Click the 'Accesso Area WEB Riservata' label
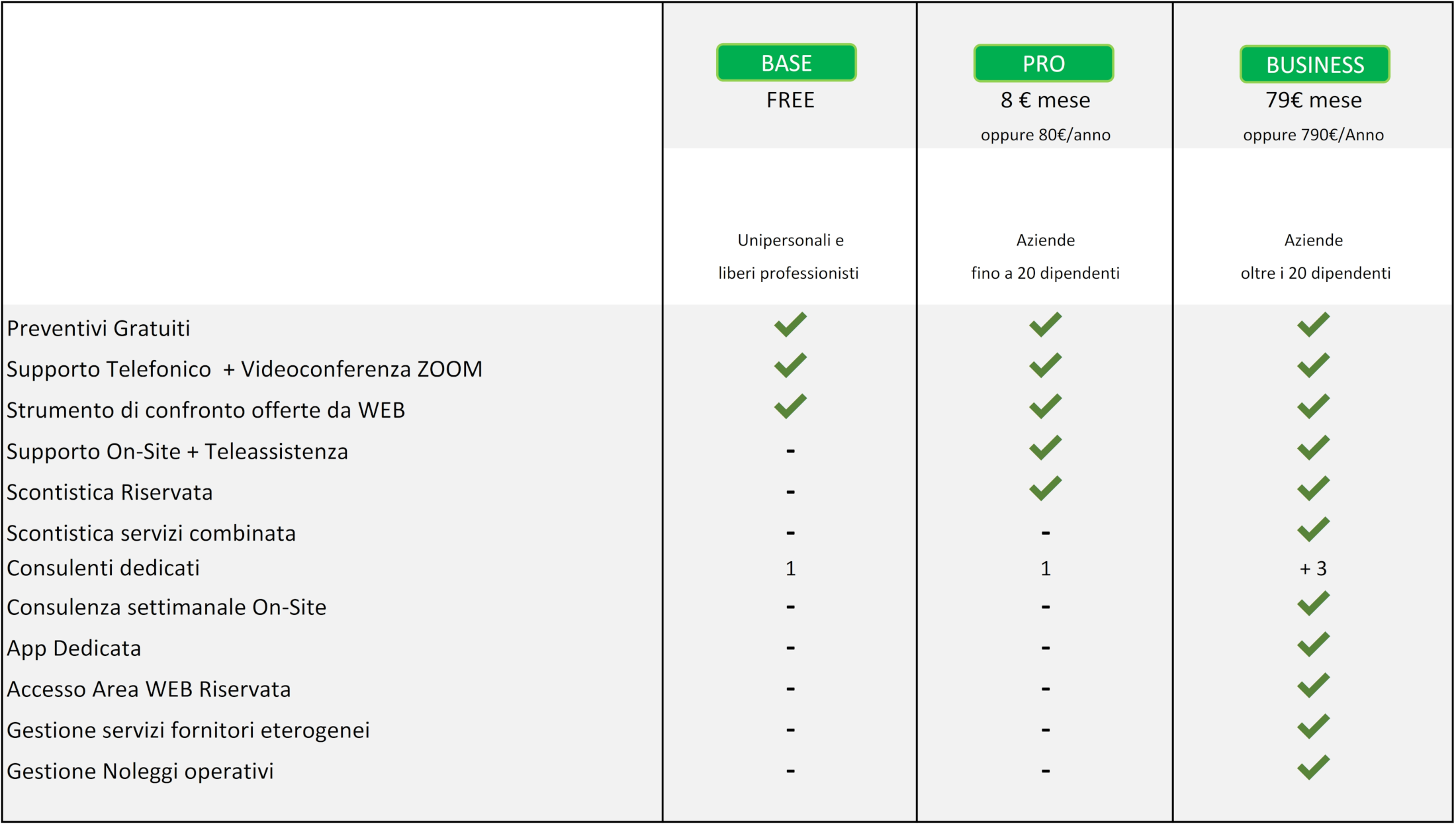1456x824 pixels. coord(149,689)
